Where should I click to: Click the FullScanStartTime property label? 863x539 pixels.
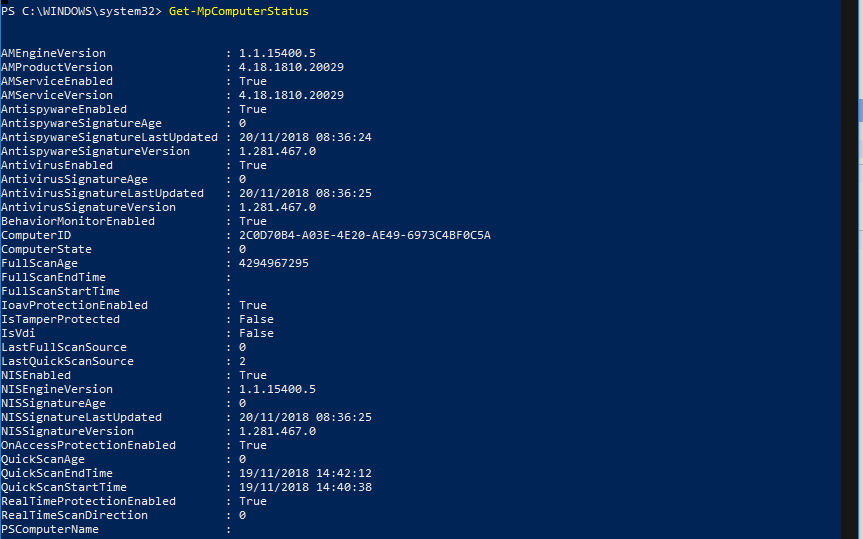[60, 291]
